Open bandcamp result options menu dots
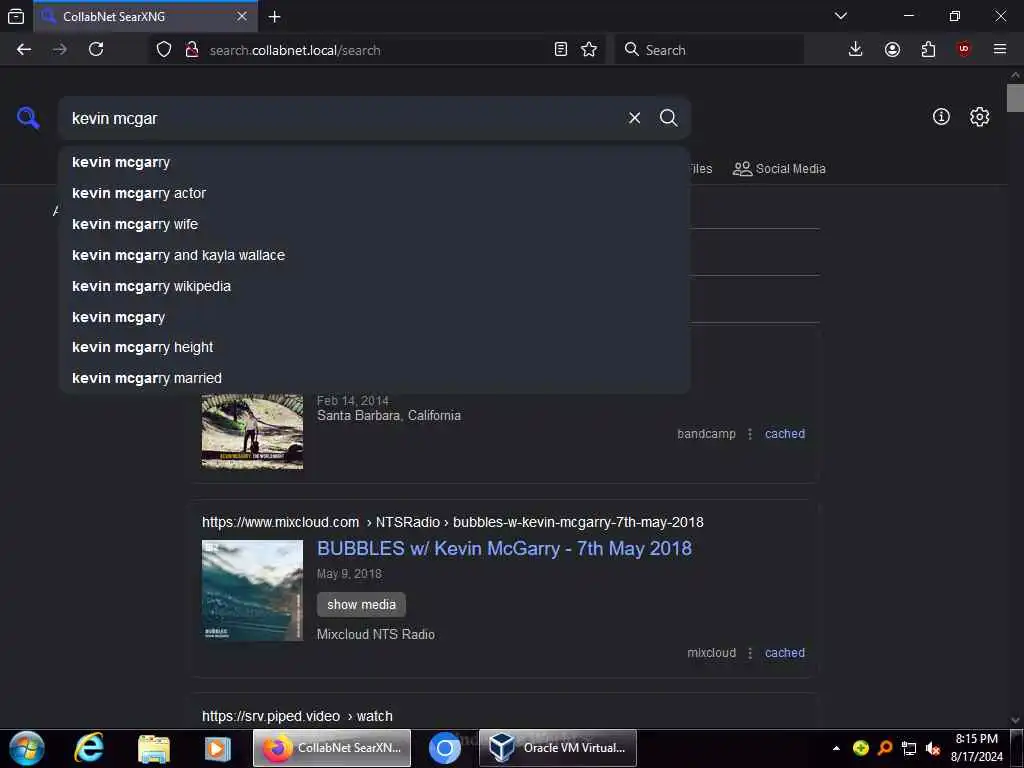 750,434
